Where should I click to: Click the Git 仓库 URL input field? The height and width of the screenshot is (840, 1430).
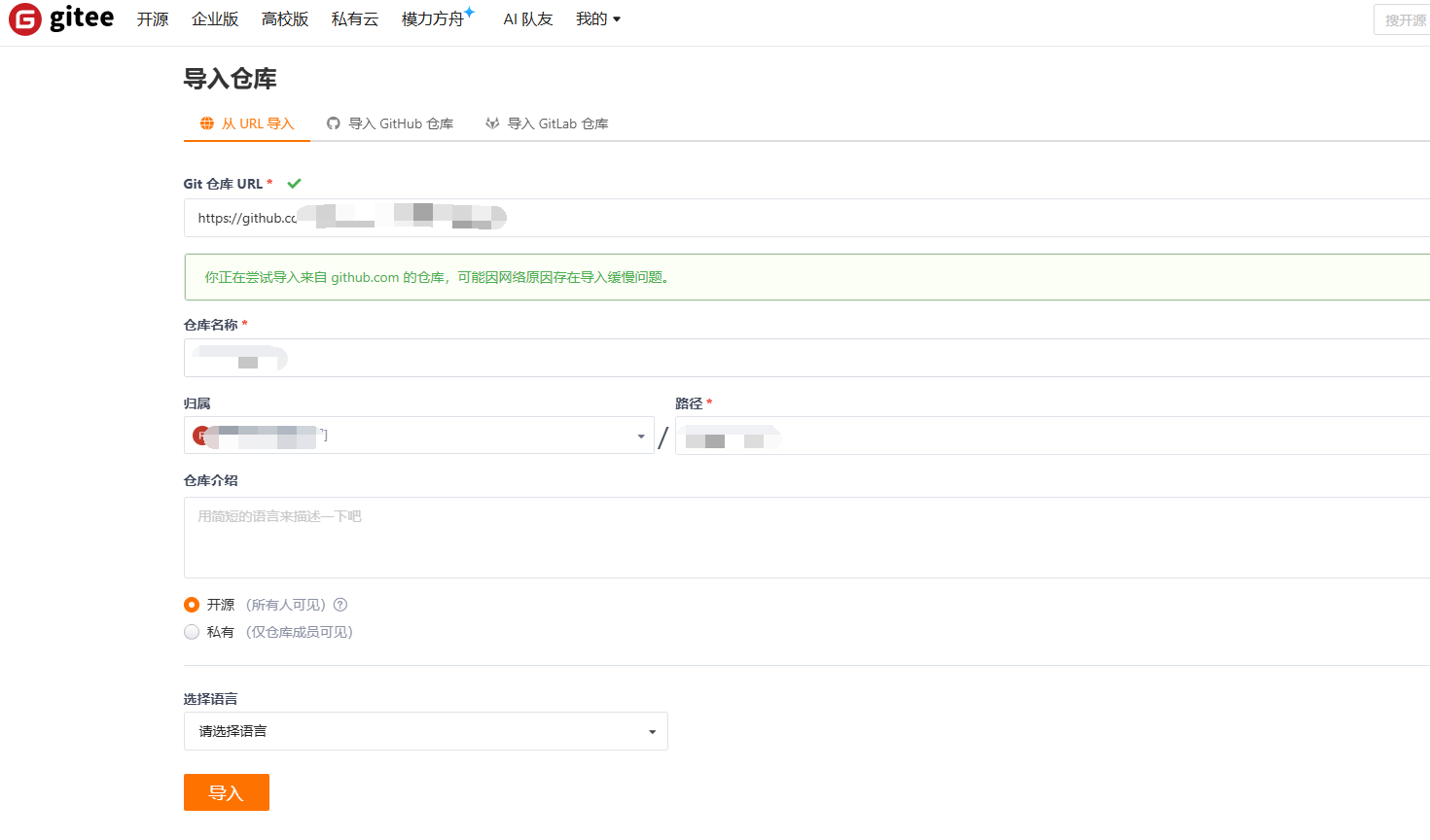(x=876, y=218)
